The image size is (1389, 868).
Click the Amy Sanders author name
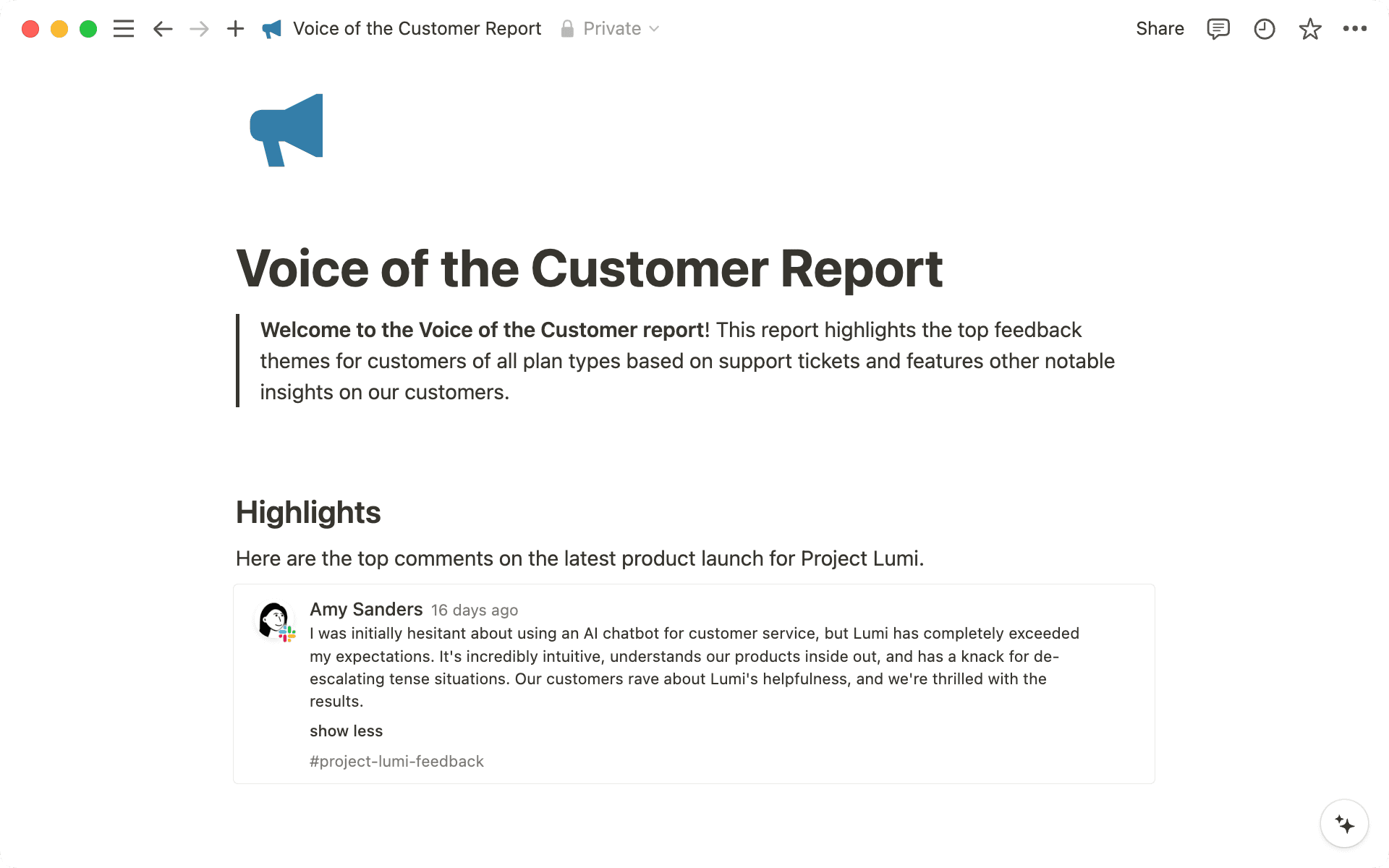[x=366, y=610]
